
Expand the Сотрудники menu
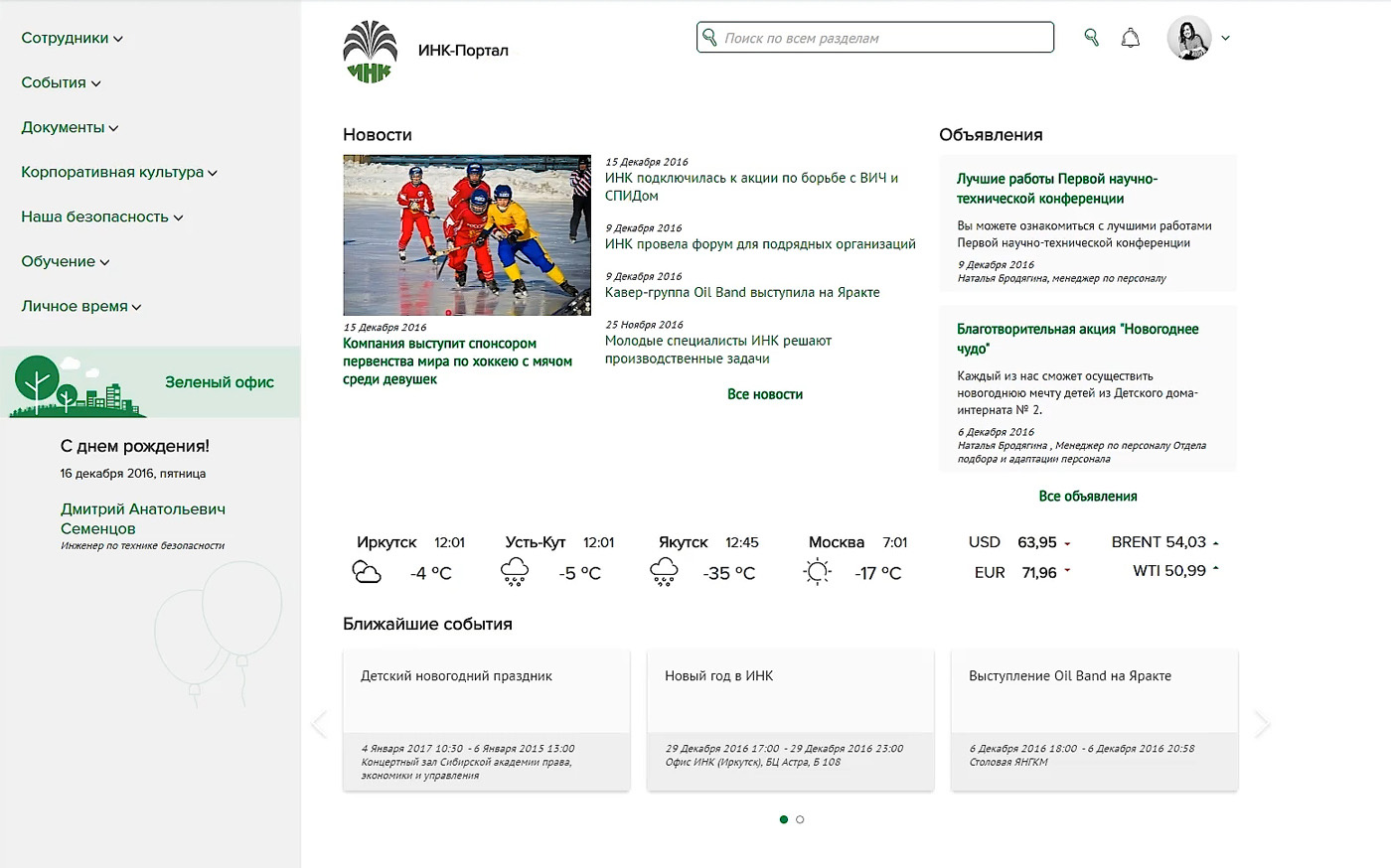(72, 38)
